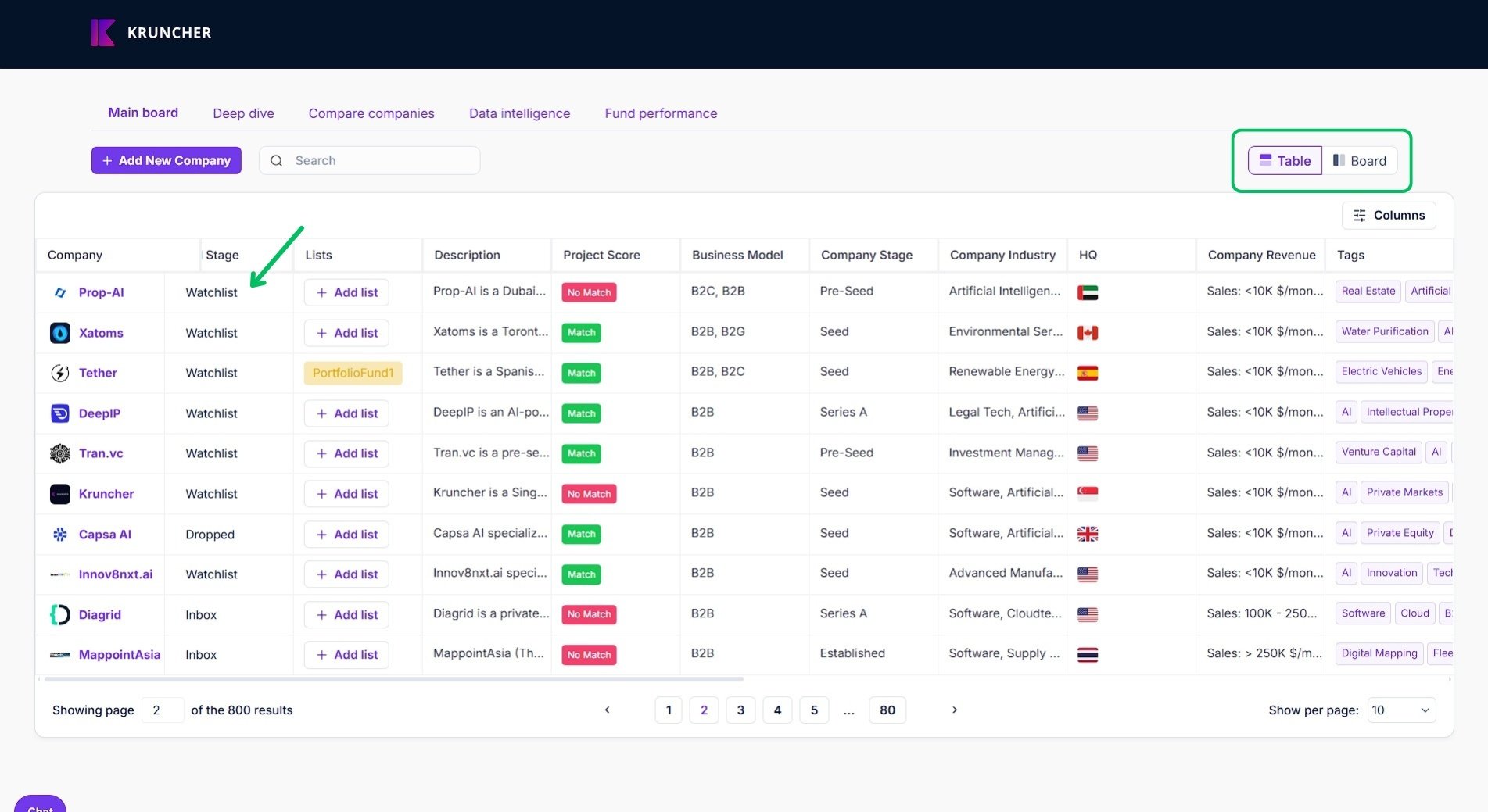Click No Match badge for Prop-AI

coord(589,293)
